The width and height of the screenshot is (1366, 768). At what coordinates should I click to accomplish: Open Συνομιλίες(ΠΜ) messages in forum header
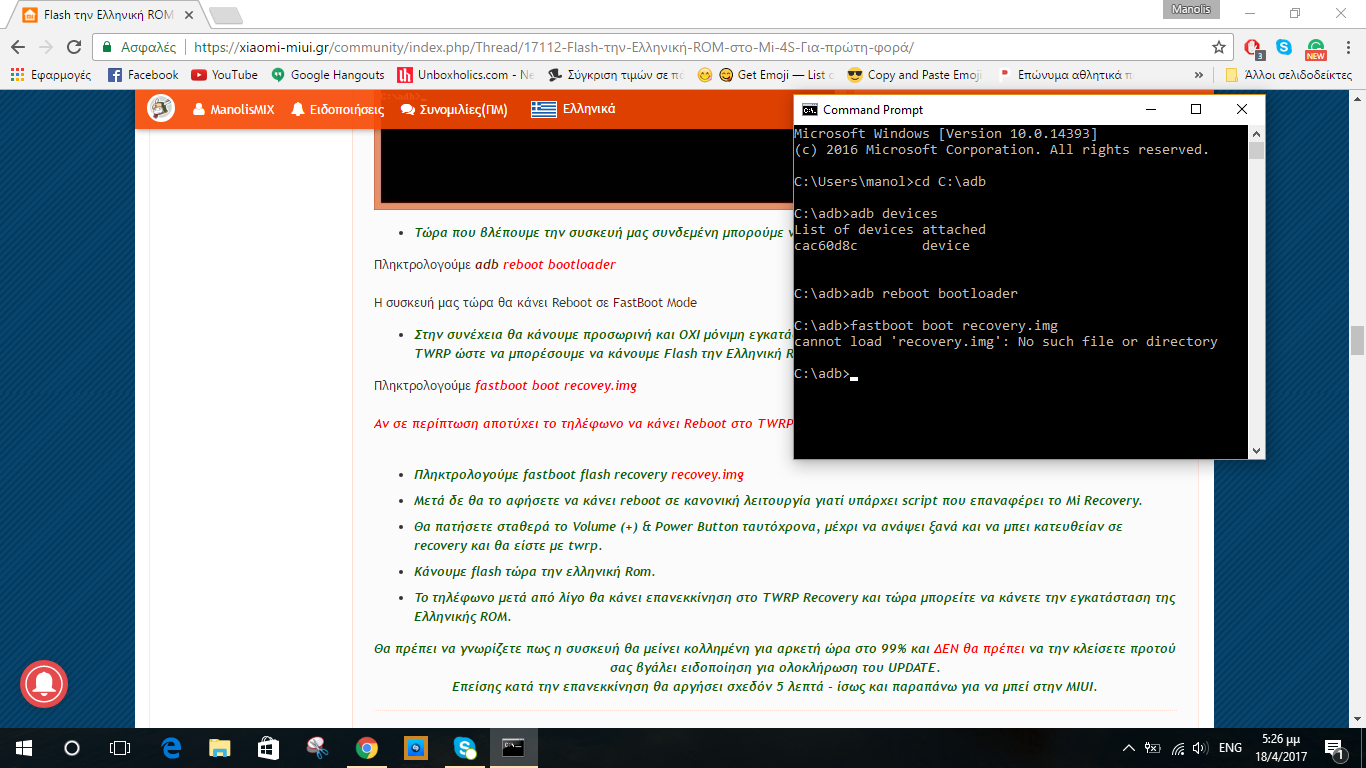click(454, 110)
